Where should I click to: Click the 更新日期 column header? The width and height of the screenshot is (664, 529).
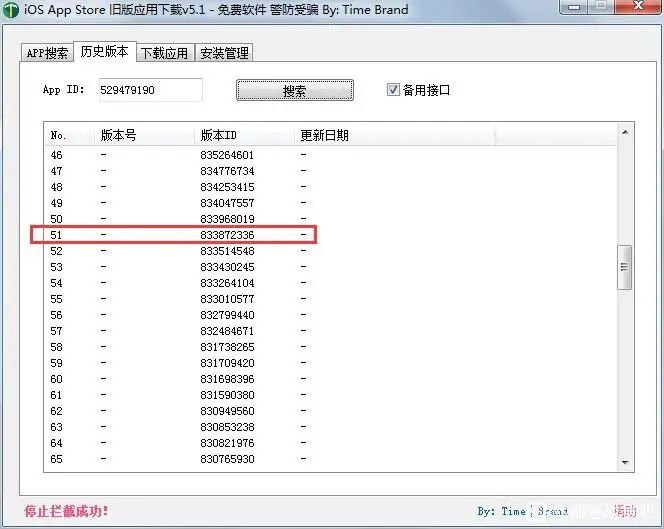[324, 135]
